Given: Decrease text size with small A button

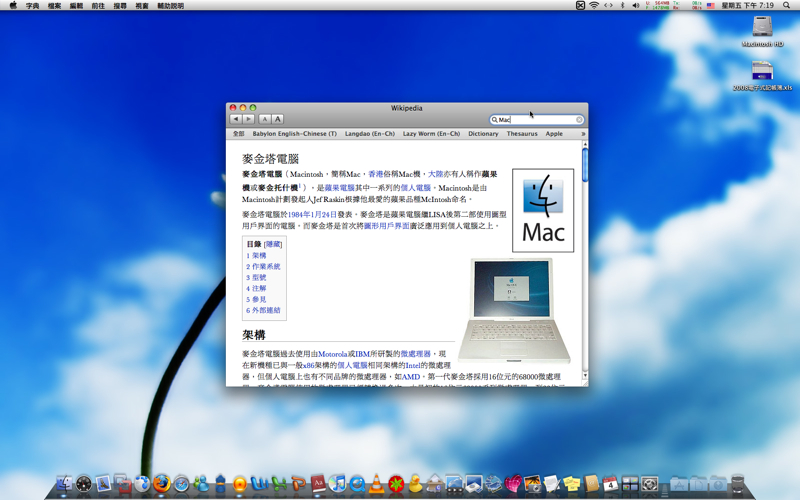Looking at the screenshot, I should (265, 119).
